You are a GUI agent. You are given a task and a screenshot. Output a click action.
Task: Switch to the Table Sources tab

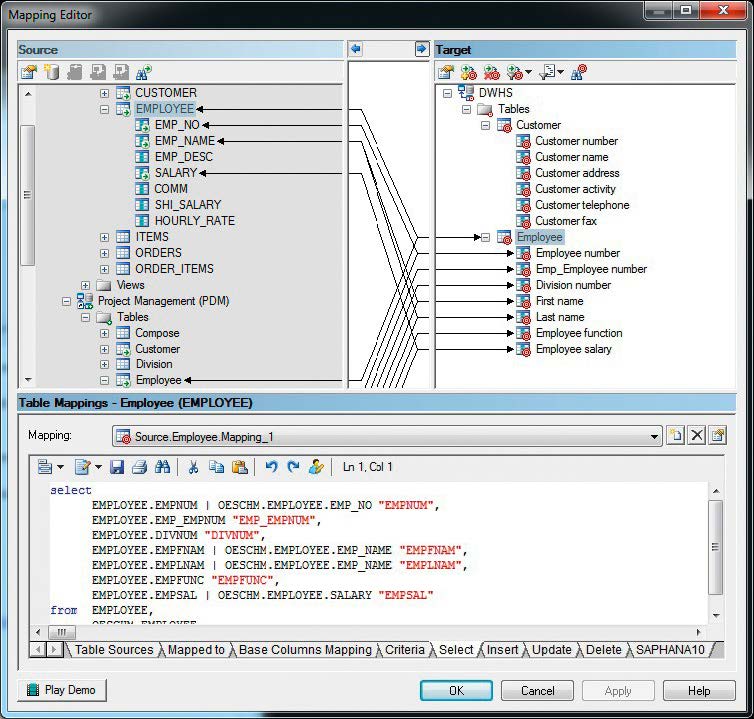pyautogui.click(x=114, y=650)
